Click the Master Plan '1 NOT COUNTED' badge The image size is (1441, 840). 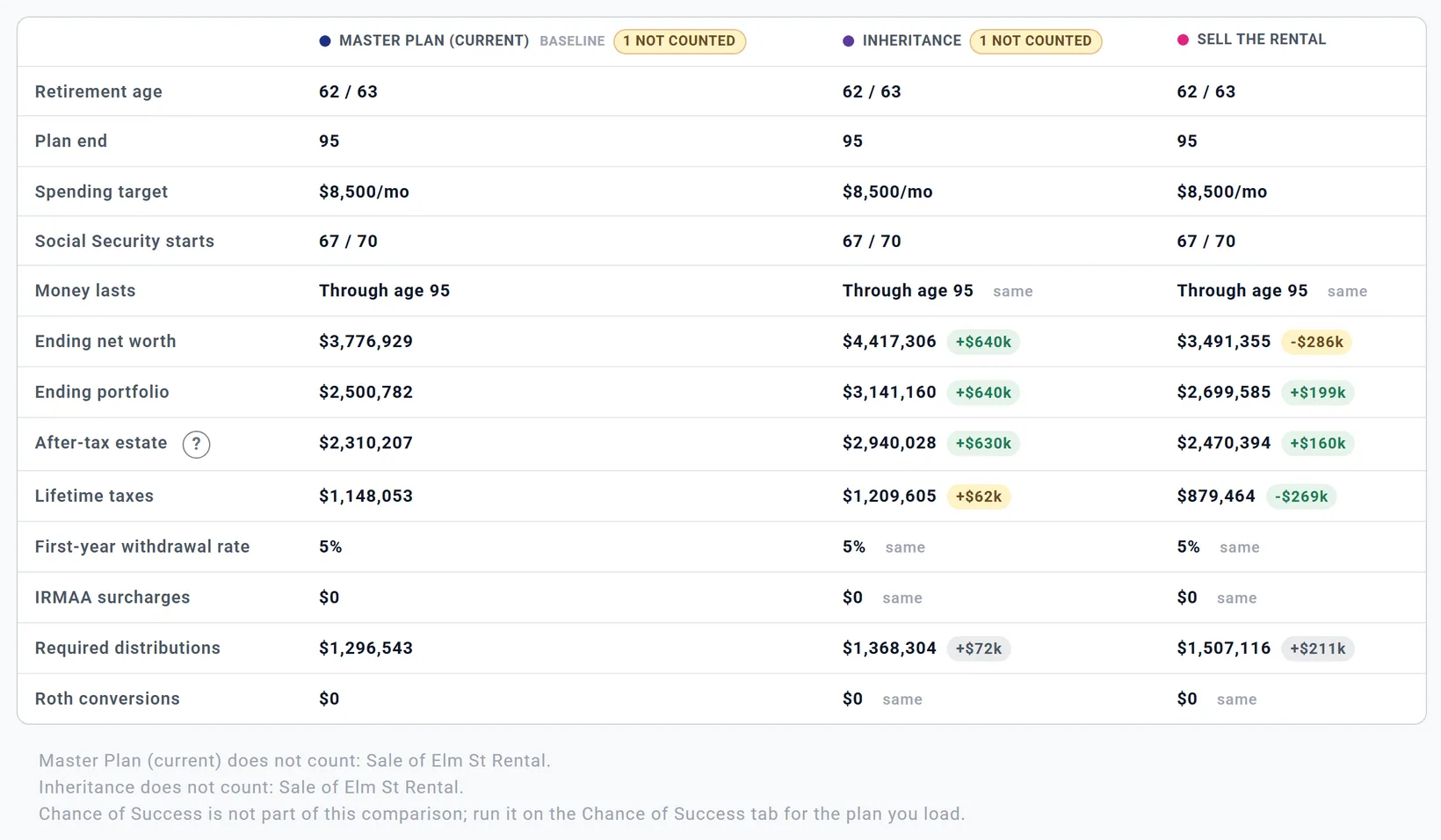point(679,41)
